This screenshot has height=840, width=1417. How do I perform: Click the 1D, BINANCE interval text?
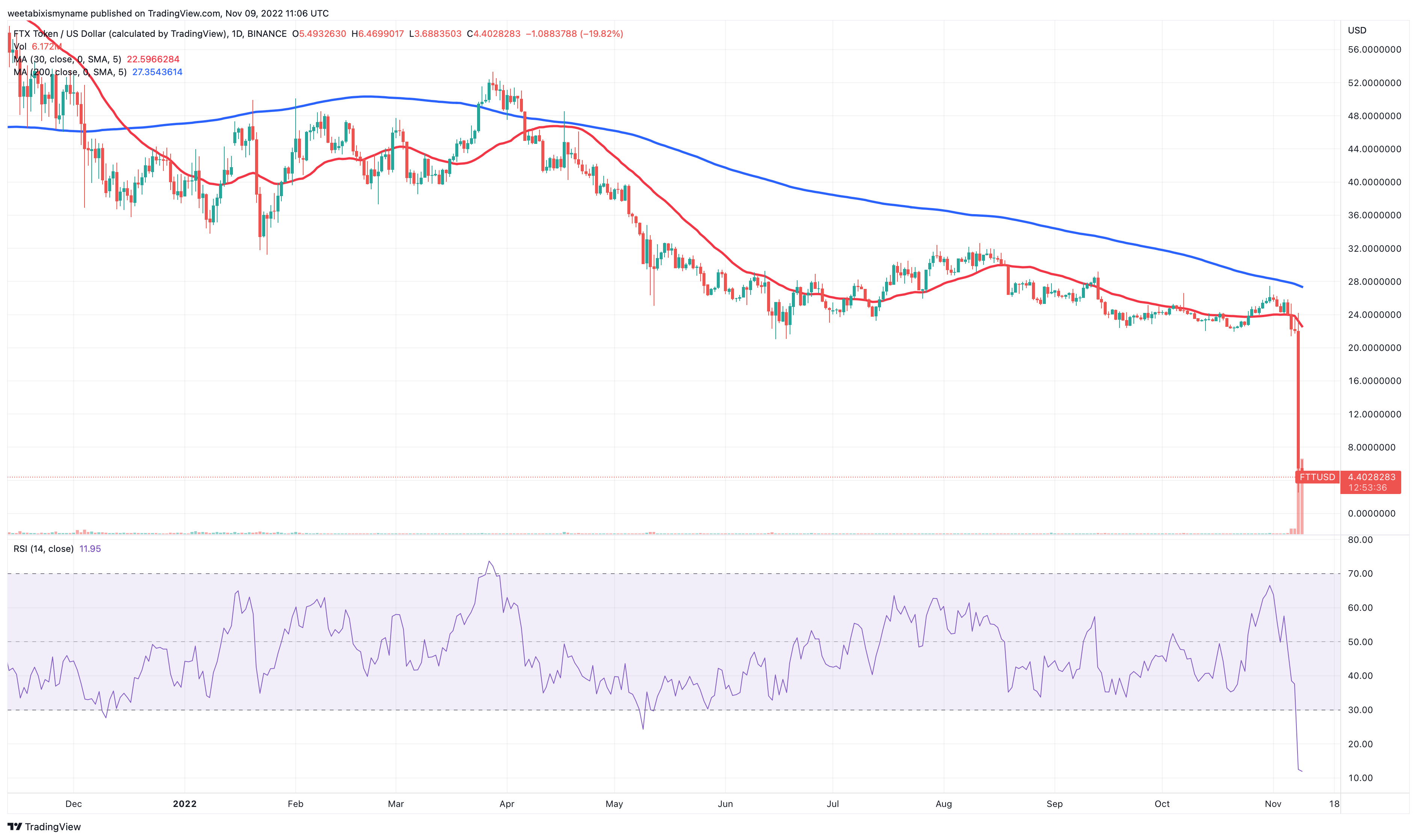(259, 34)
